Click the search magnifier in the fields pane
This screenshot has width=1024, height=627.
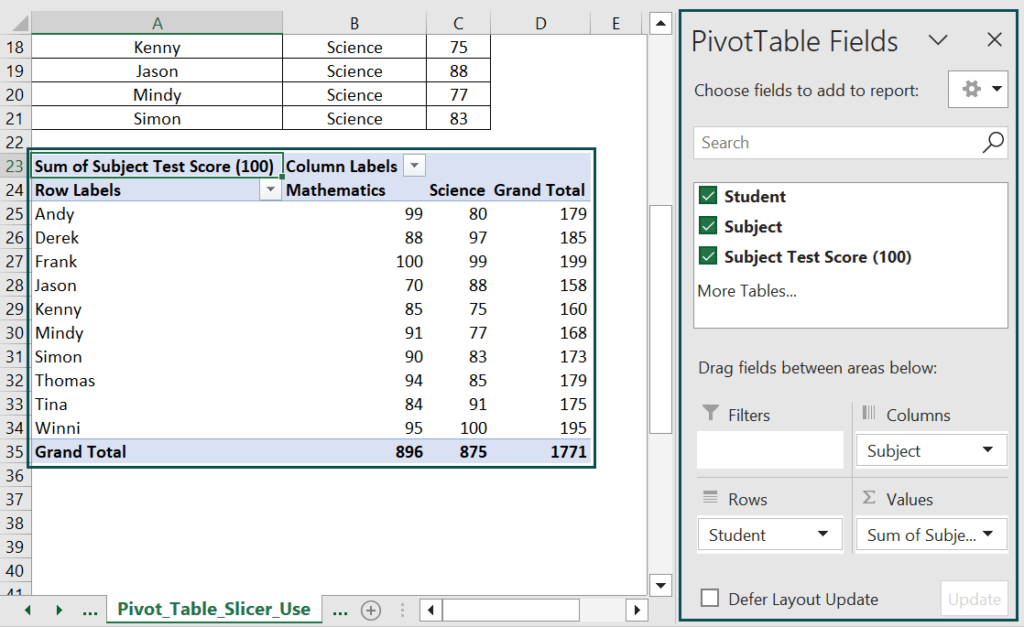pyautogui.click(x=992, y=143)
